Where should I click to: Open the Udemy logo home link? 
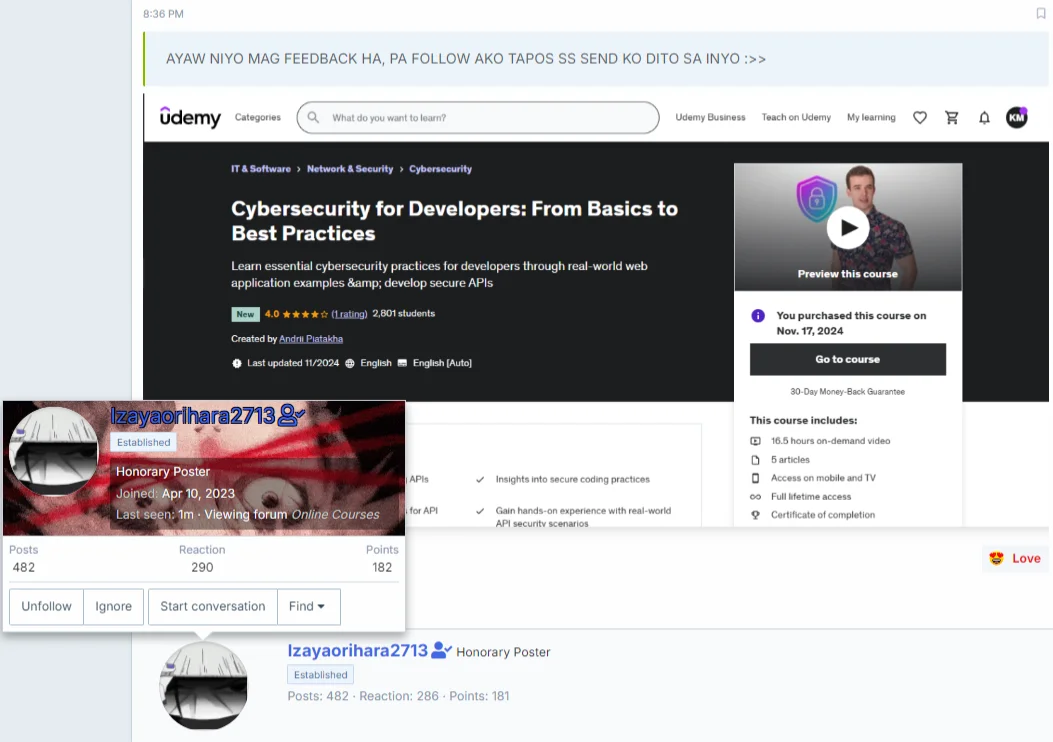(x=190, y=117)
